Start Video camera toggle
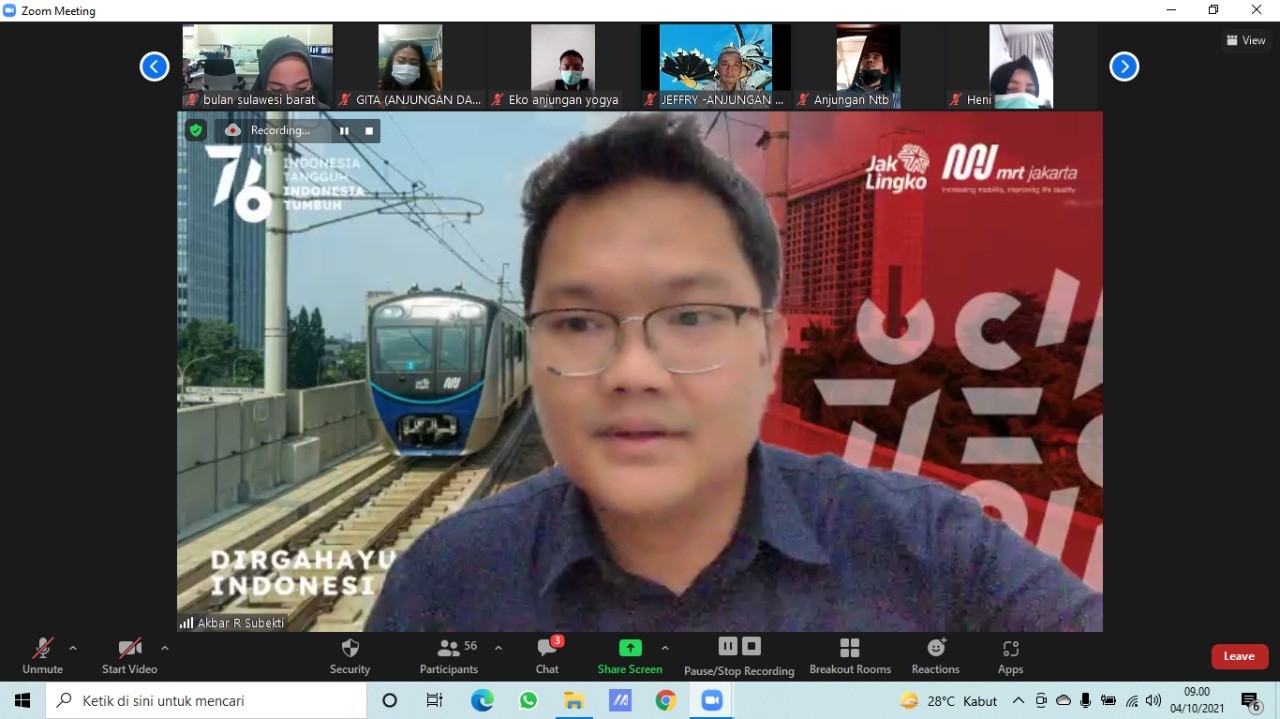The height and width of the screenshot is (719, 1280). click(x=129, y=649)
